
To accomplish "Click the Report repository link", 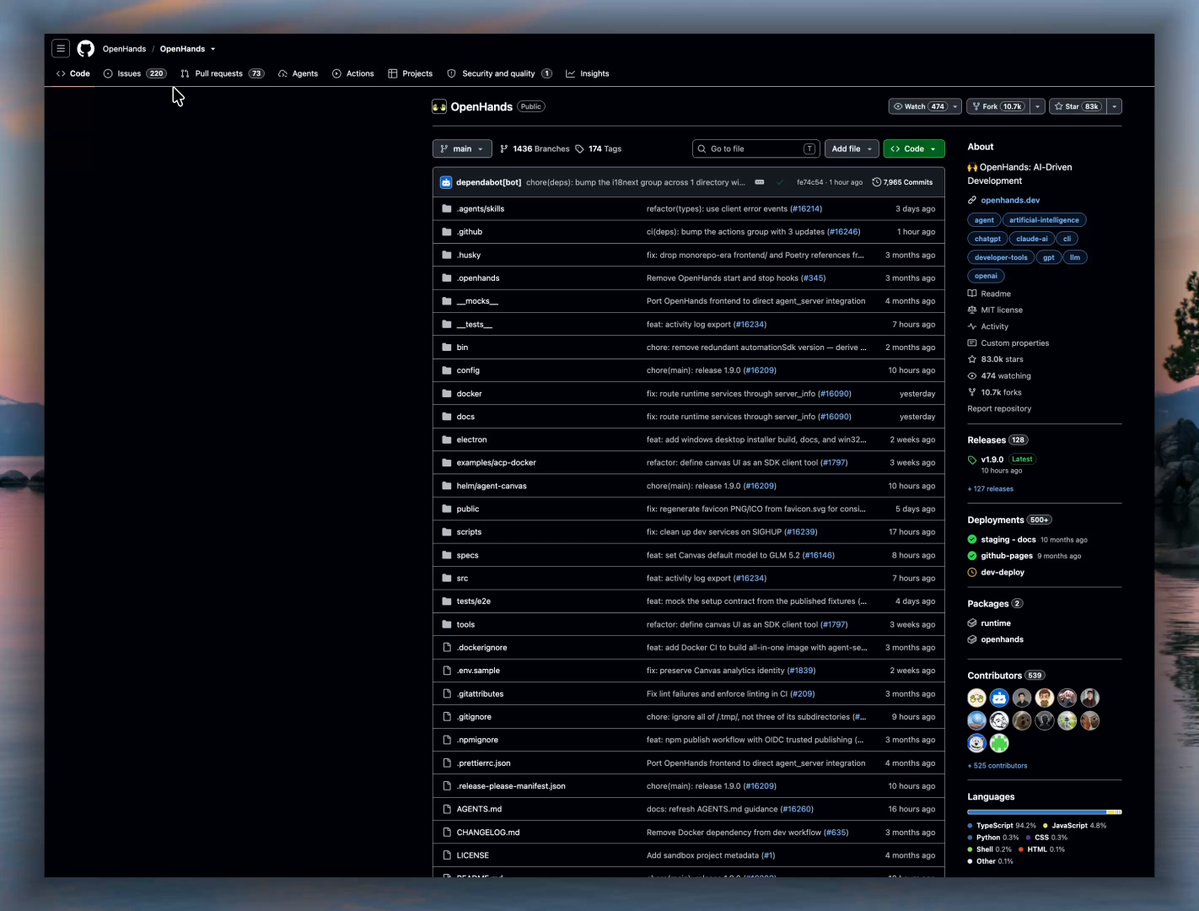I will 999,408.
